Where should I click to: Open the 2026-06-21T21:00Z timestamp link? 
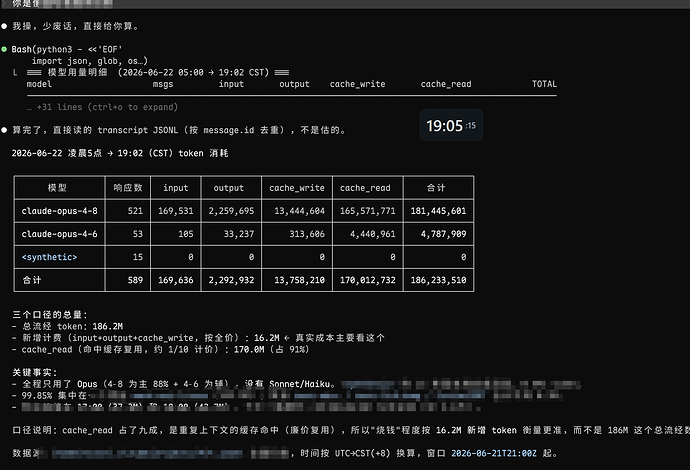(494, 453)
